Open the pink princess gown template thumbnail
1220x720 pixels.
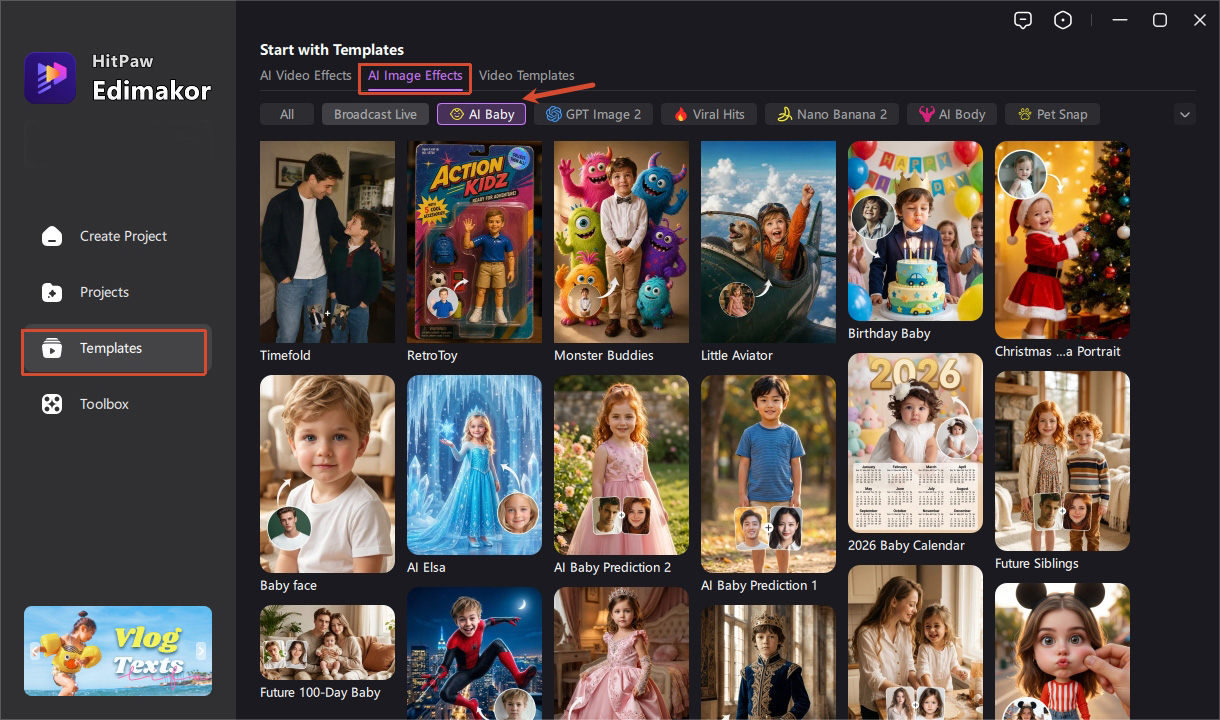(621, 653)
